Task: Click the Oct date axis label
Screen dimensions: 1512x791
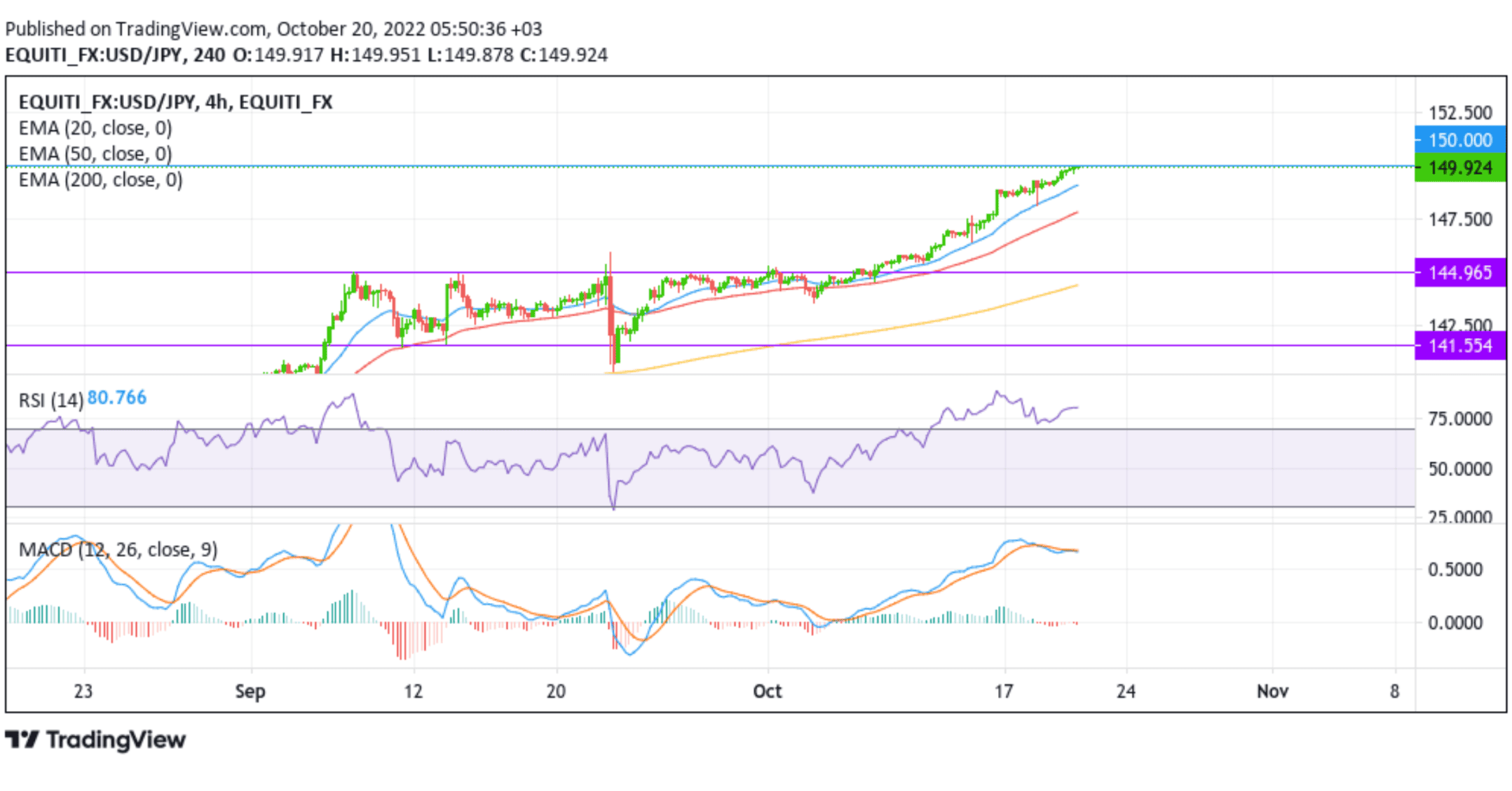Action: coord(768,691)
